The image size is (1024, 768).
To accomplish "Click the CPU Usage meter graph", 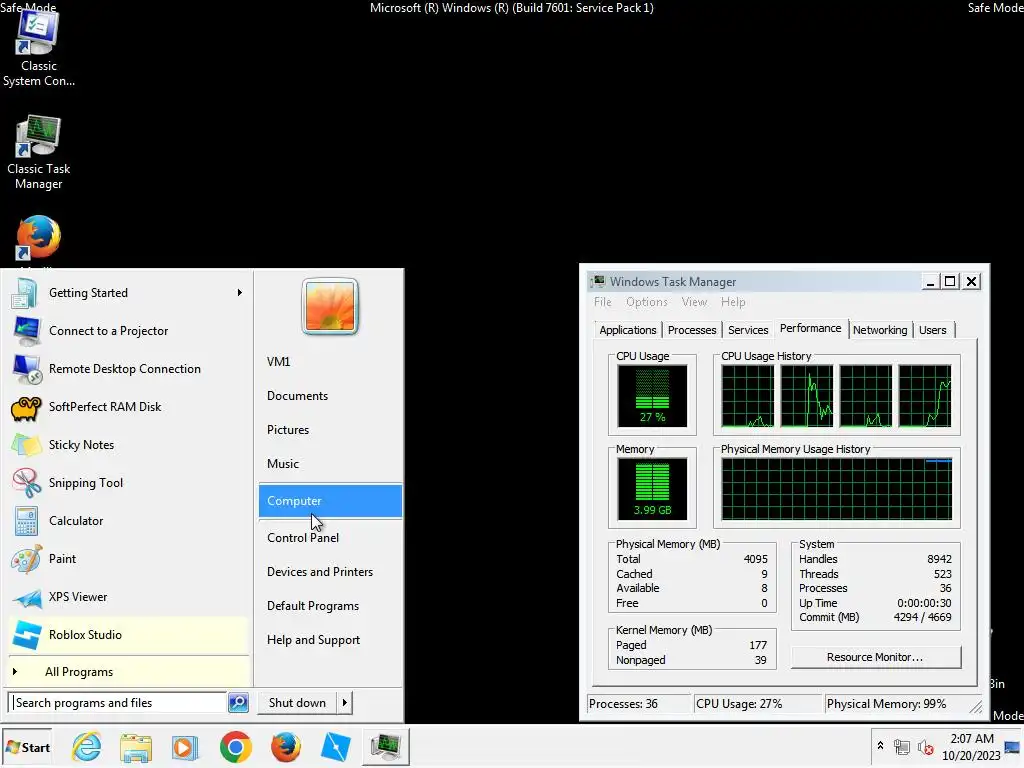I will click(x=652, y=396).
